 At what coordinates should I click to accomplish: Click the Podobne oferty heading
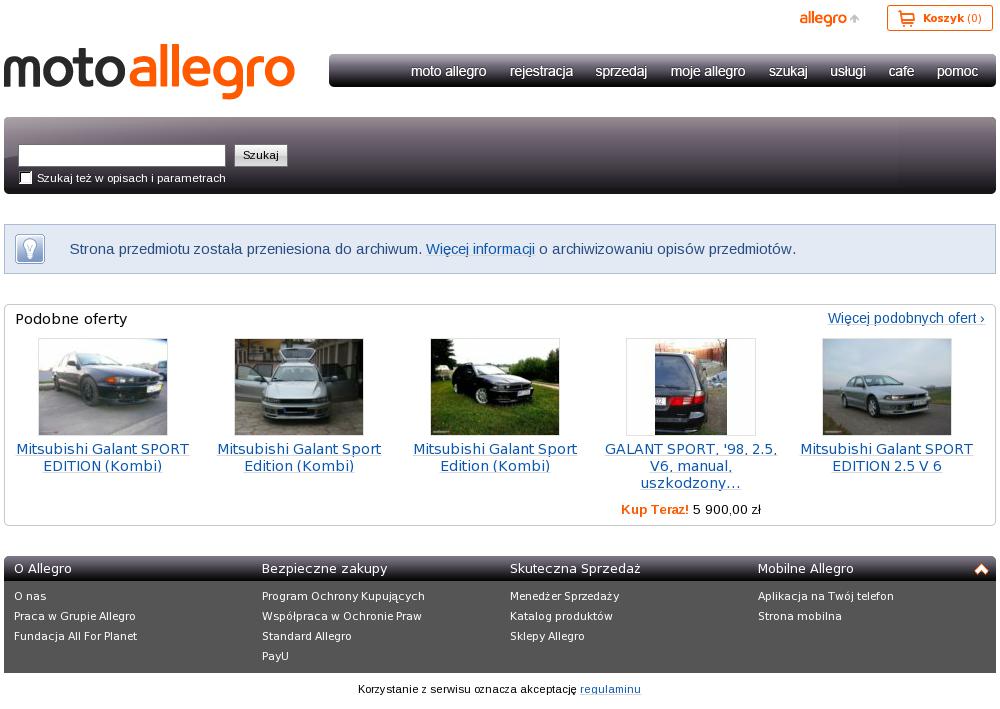pos(71,319)
